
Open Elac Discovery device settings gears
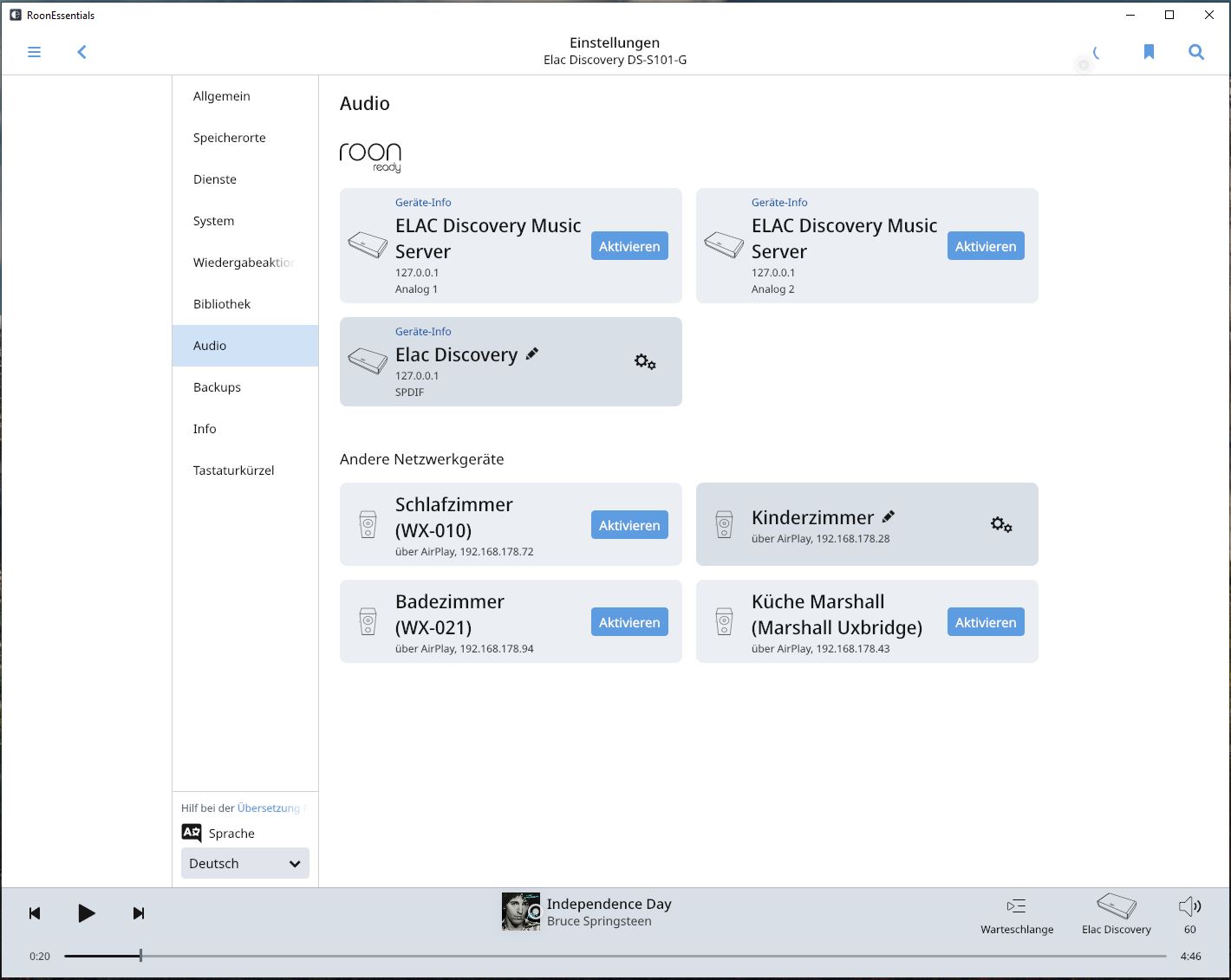point(645,361)
